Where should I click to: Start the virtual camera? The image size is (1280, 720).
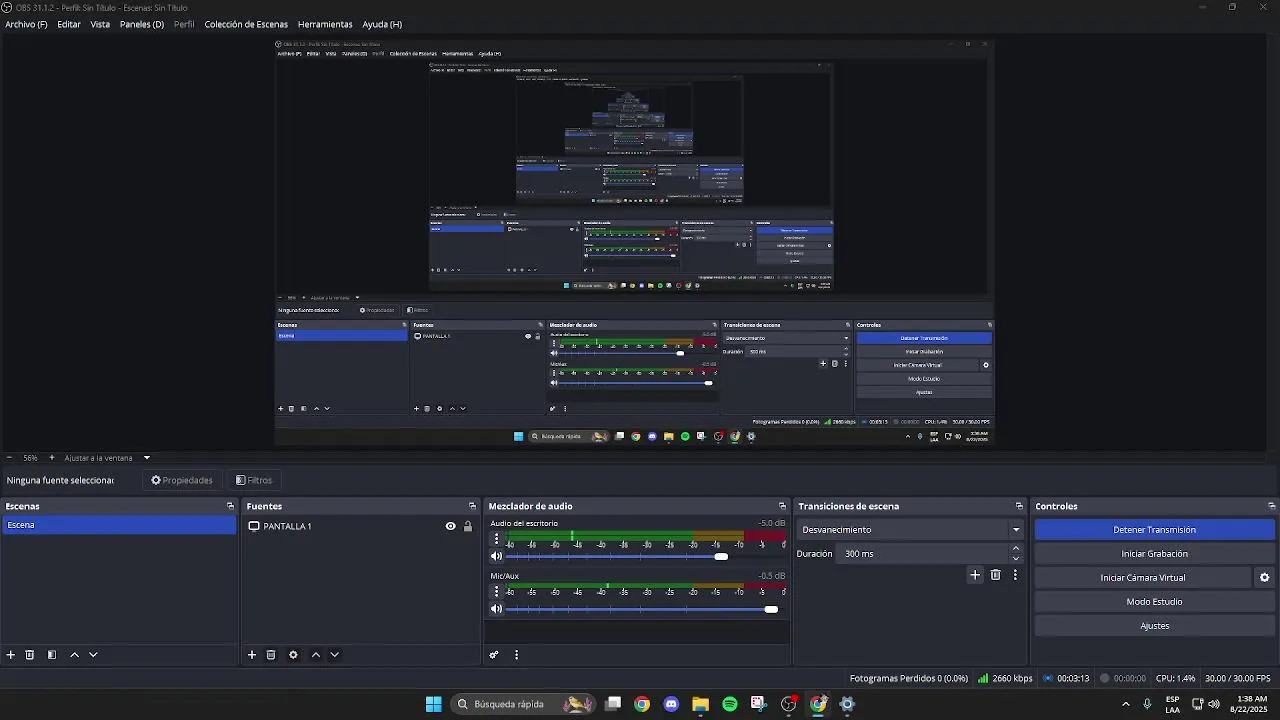click(x=1143, y=578)
